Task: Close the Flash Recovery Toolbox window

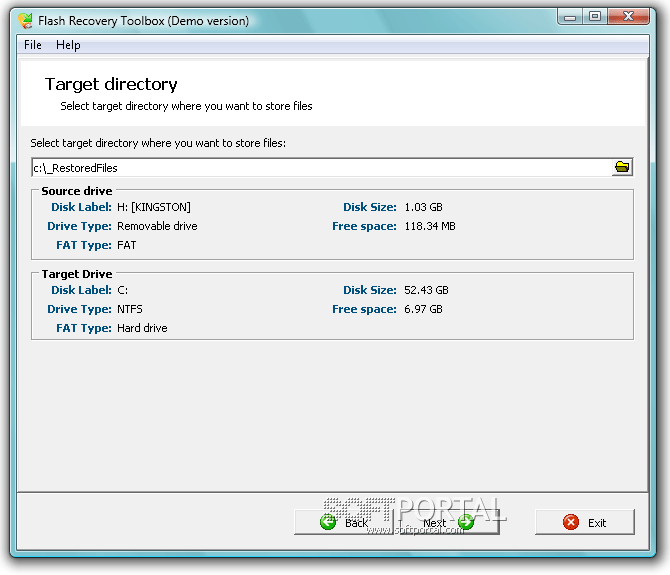Action: coord(628,17)
